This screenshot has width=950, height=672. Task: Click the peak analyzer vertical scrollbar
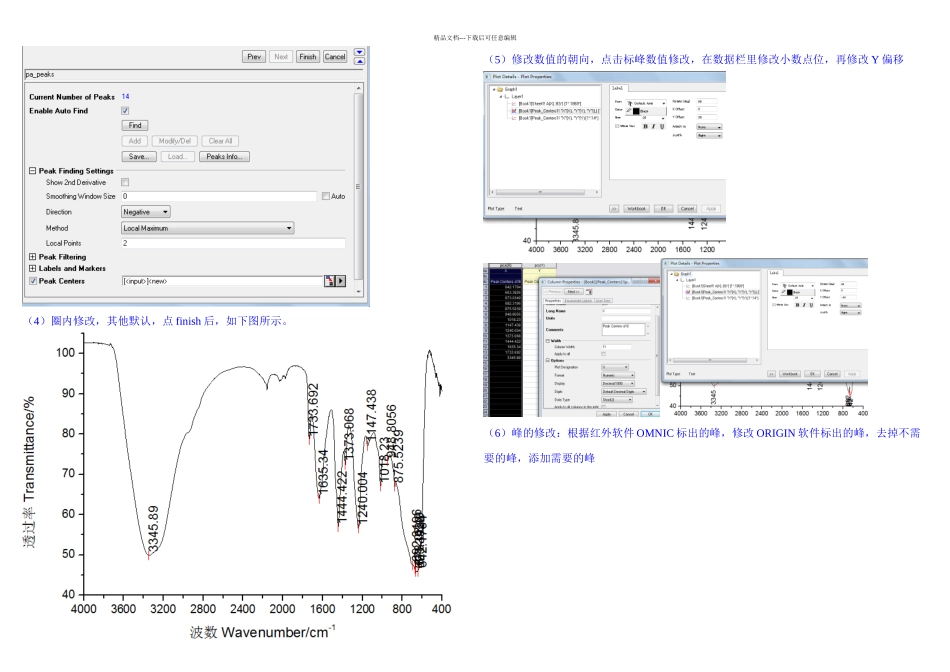[359, 189]
